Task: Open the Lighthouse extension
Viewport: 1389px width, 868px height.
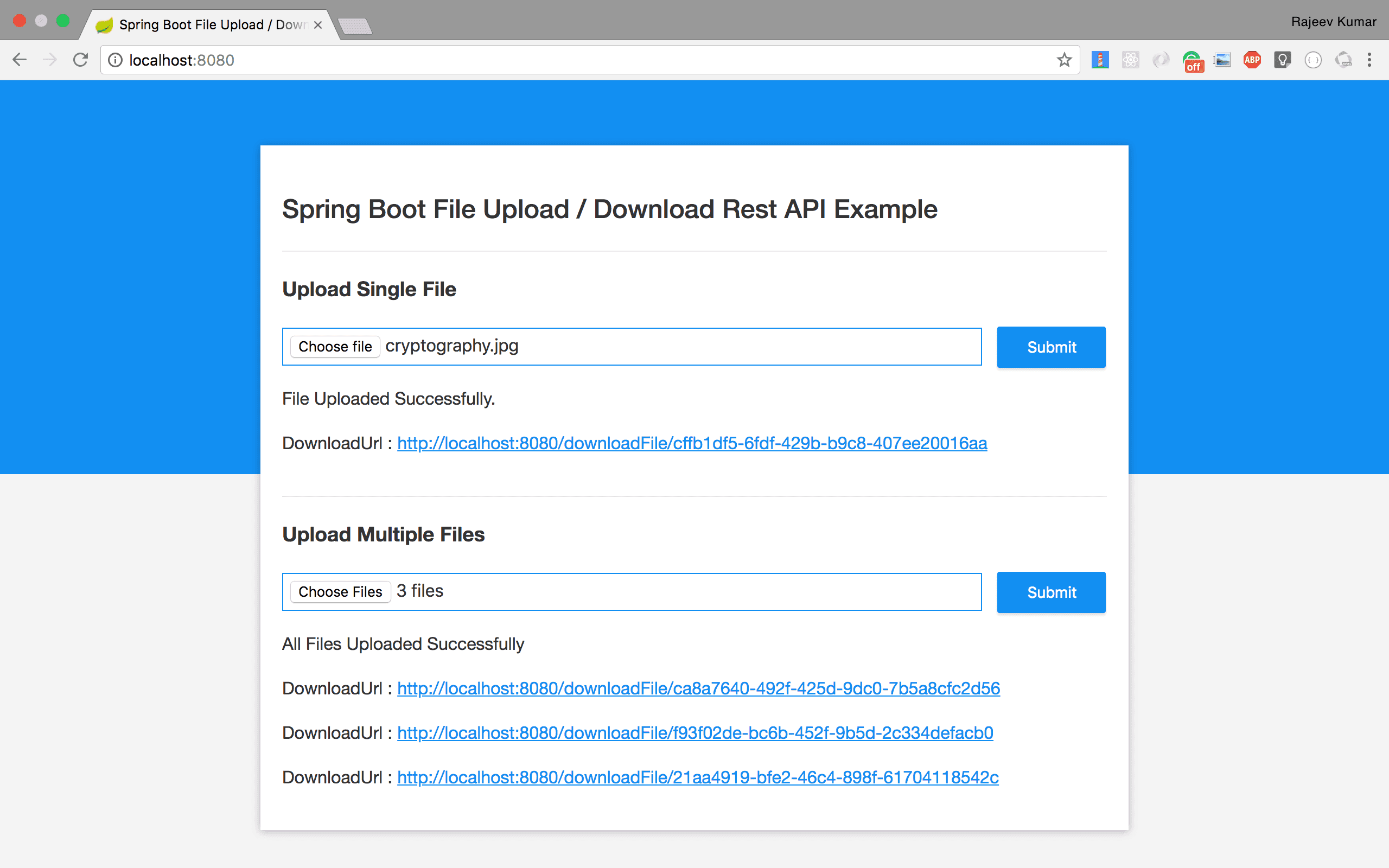Action: coord(1100,60)
